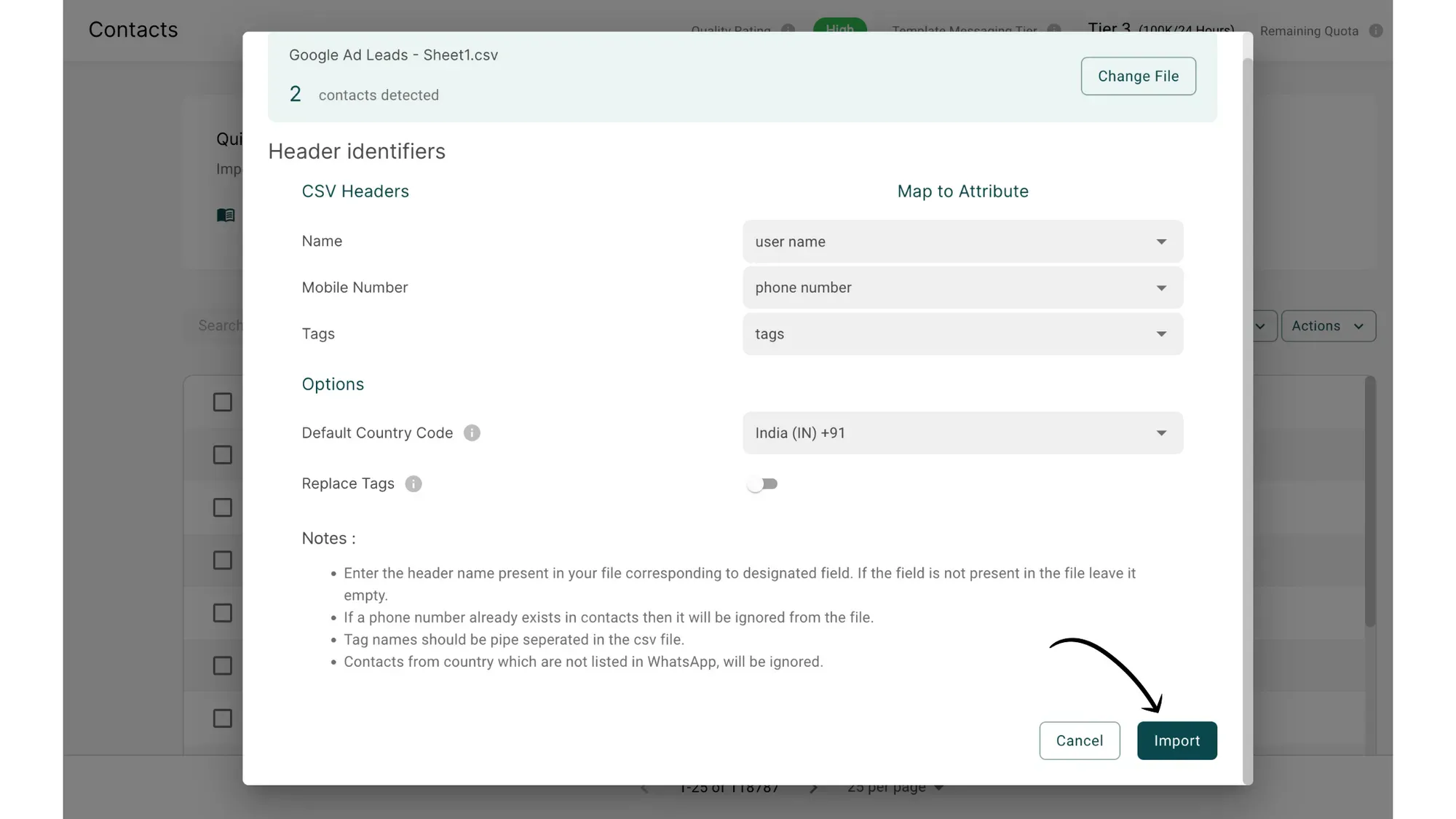Screen dimensions: 1456x819
Task: Open Mobile Number attribute mapping dropdown
Action: (x=962, y=288)
